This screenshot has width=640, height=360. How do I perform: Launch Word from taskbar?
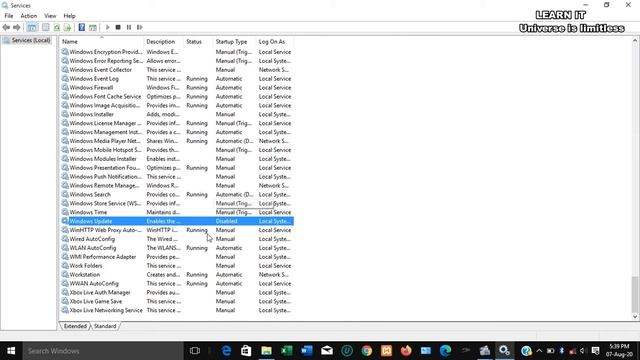(x=307, y=351)
